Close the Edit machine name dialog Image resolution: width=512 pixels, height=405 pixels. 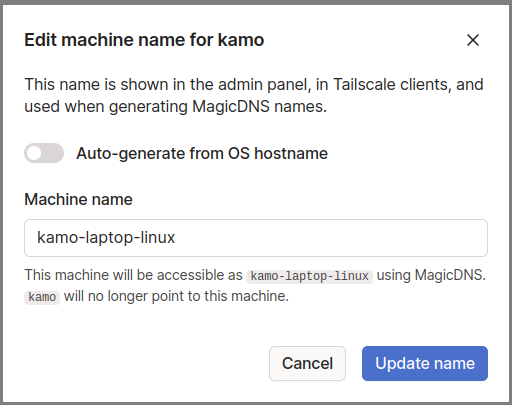point(473,40)
